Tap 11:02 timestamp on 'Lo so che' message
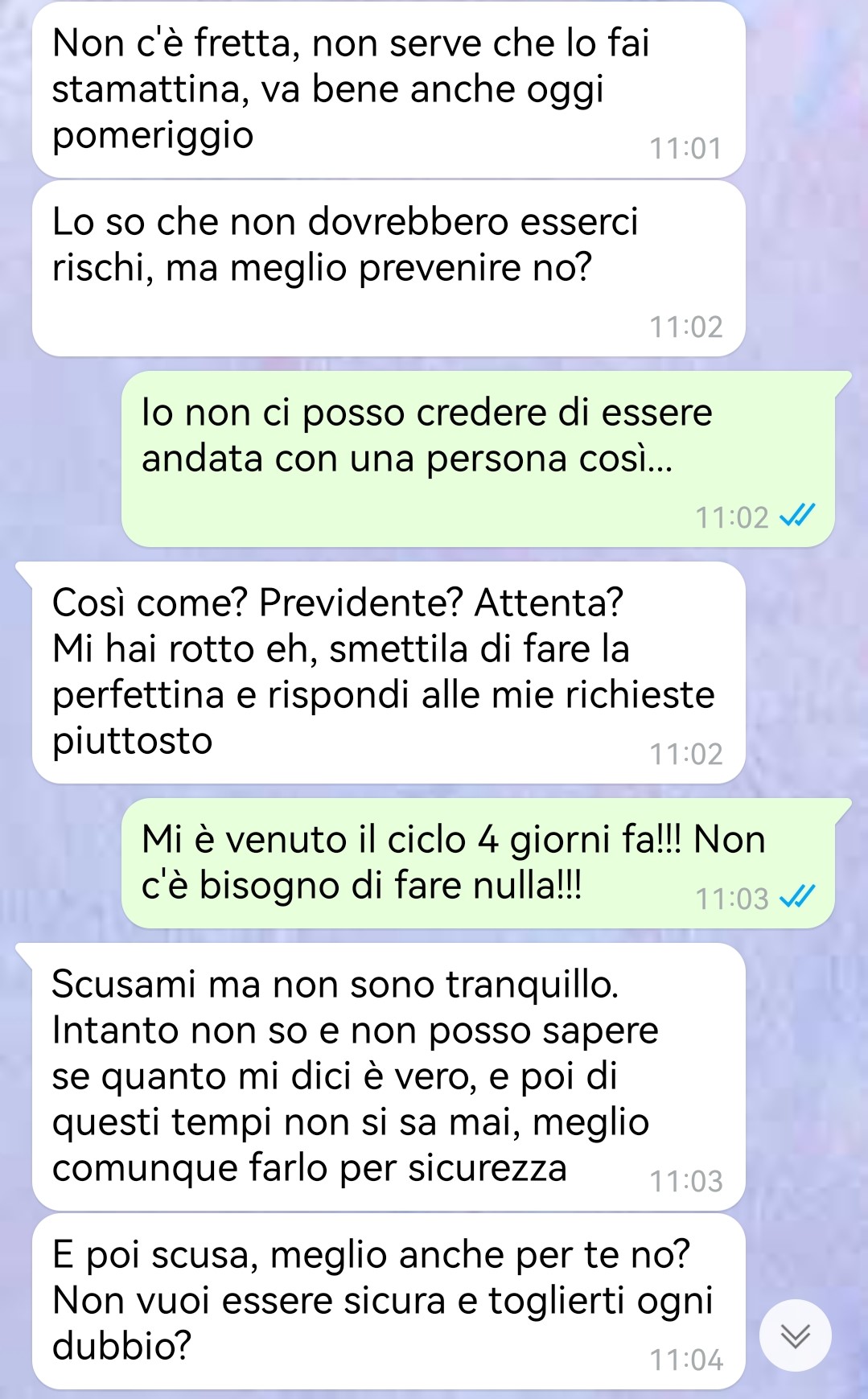Viewport: 868px width, 1399px height. point(686,327)
